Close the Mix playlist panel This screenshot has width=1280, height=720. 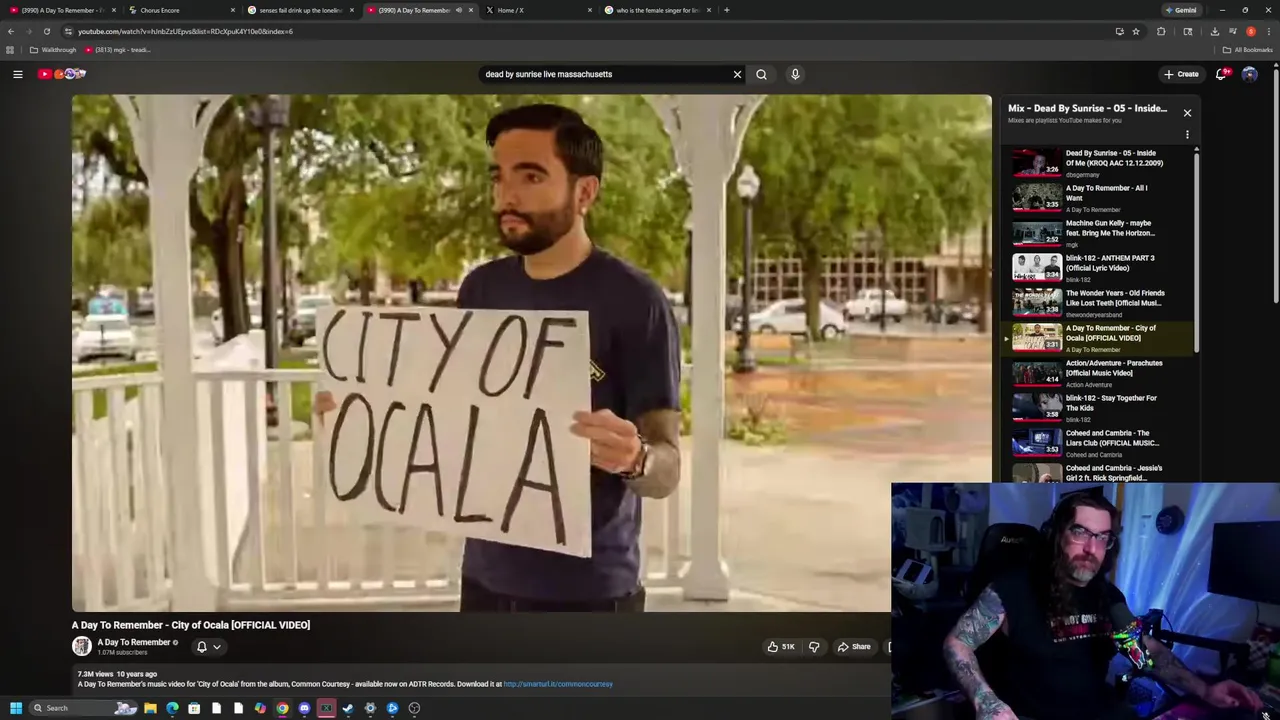[x=1187, y=113]
